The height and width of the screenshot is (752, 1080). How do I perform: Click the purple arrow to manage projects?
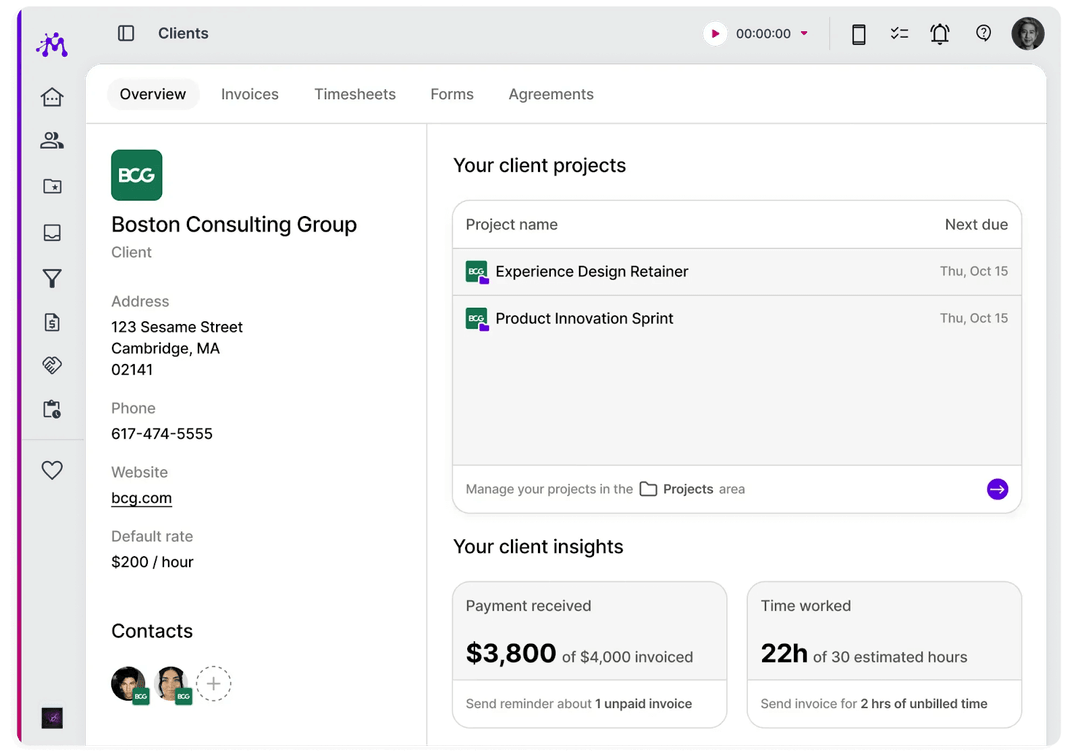(x=997, y=489)
